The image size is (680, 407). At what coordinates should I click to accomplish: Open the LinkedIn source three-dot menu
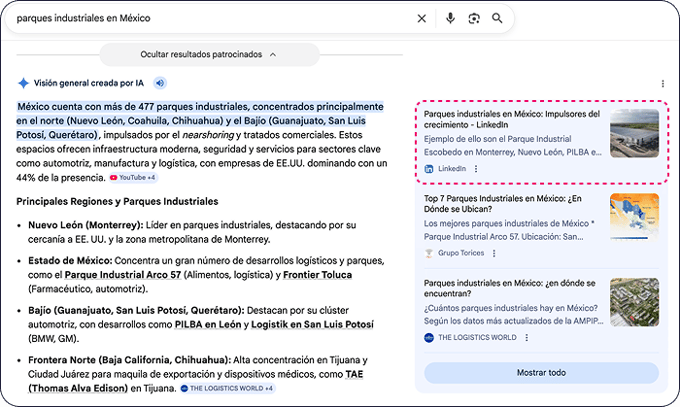coord(476,169)
